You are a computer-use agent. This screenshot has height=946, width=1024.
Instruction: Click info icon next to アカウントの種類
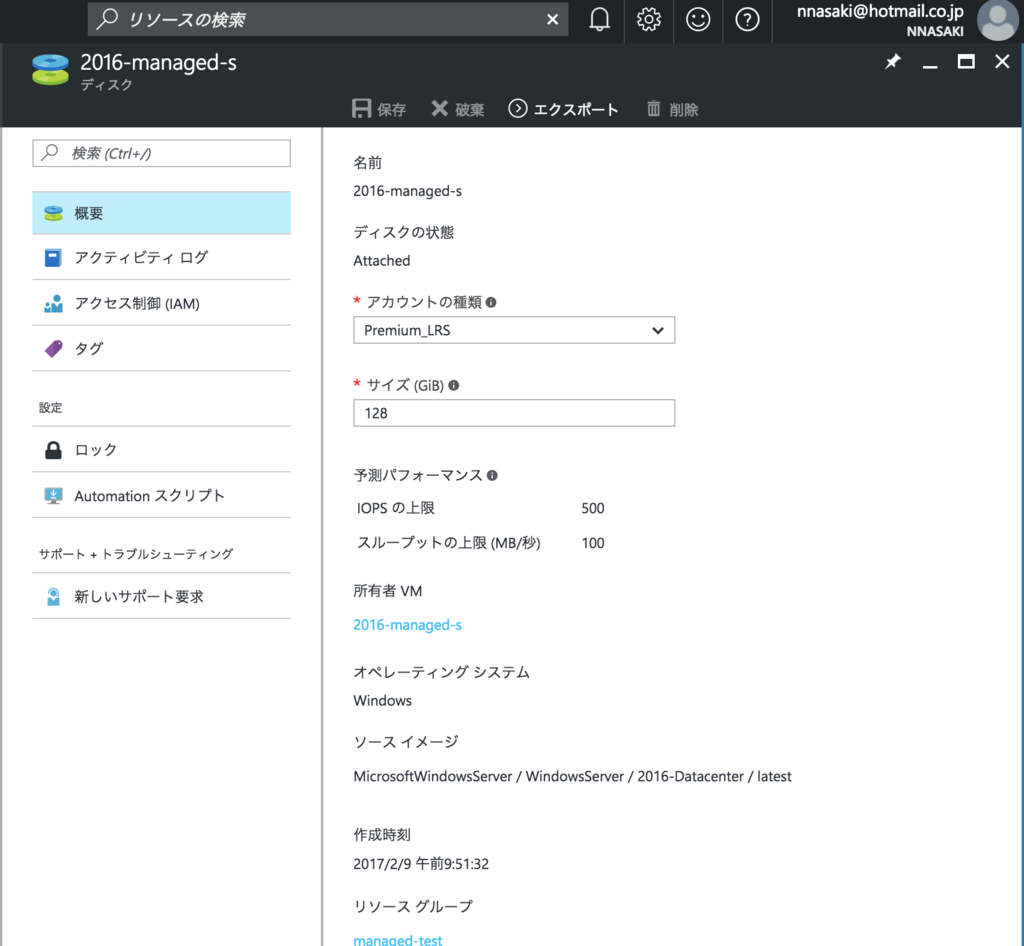491,302
